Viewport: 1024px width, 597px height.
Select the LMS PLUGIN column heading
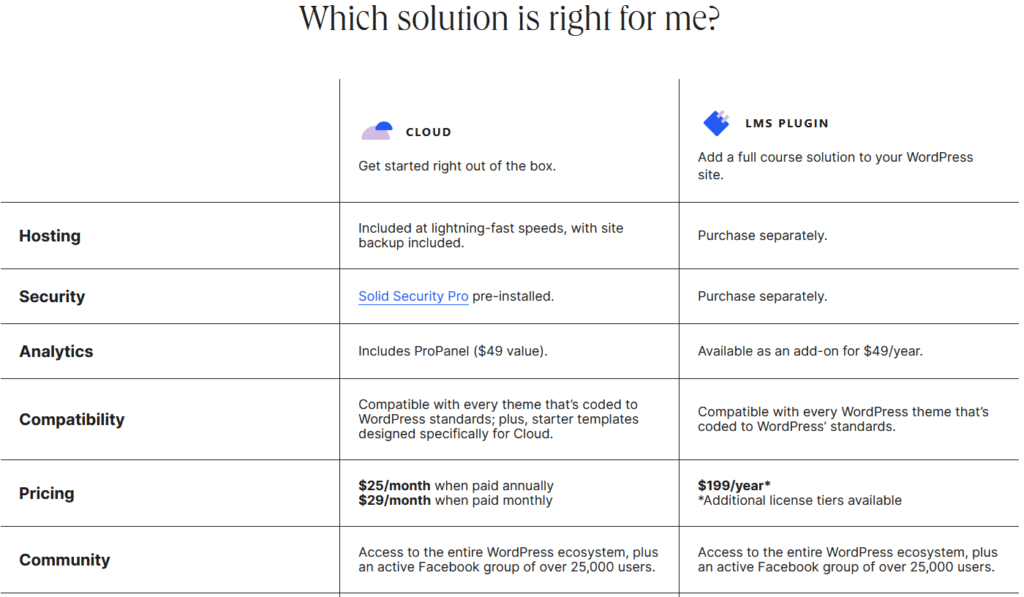pyautogui.click(x=786, y=123)
